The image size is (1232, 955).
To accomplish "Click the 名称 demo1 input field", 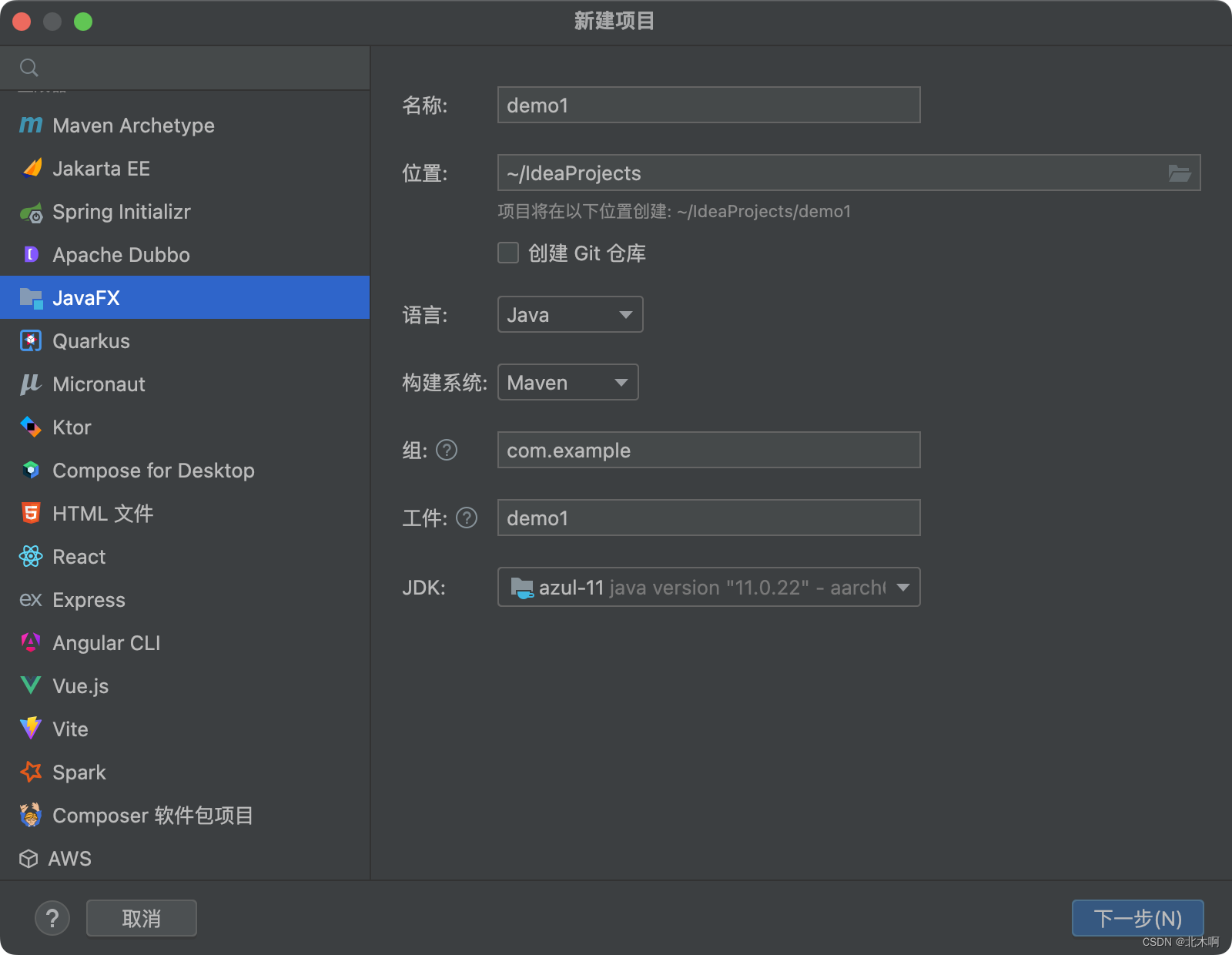I will pos(708,105).
